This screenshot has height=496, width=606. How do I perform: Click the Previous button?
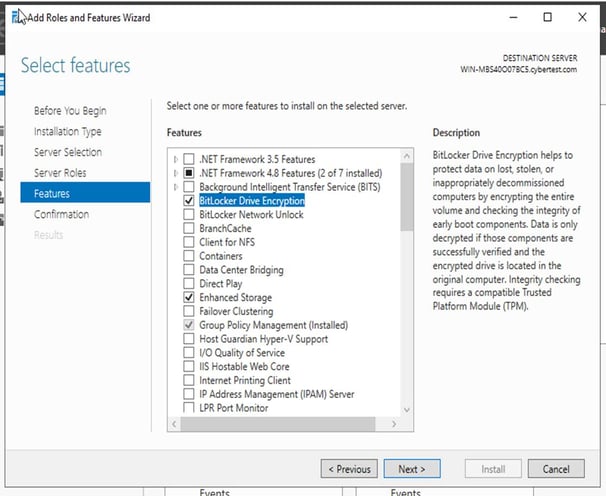click(349, 469)
